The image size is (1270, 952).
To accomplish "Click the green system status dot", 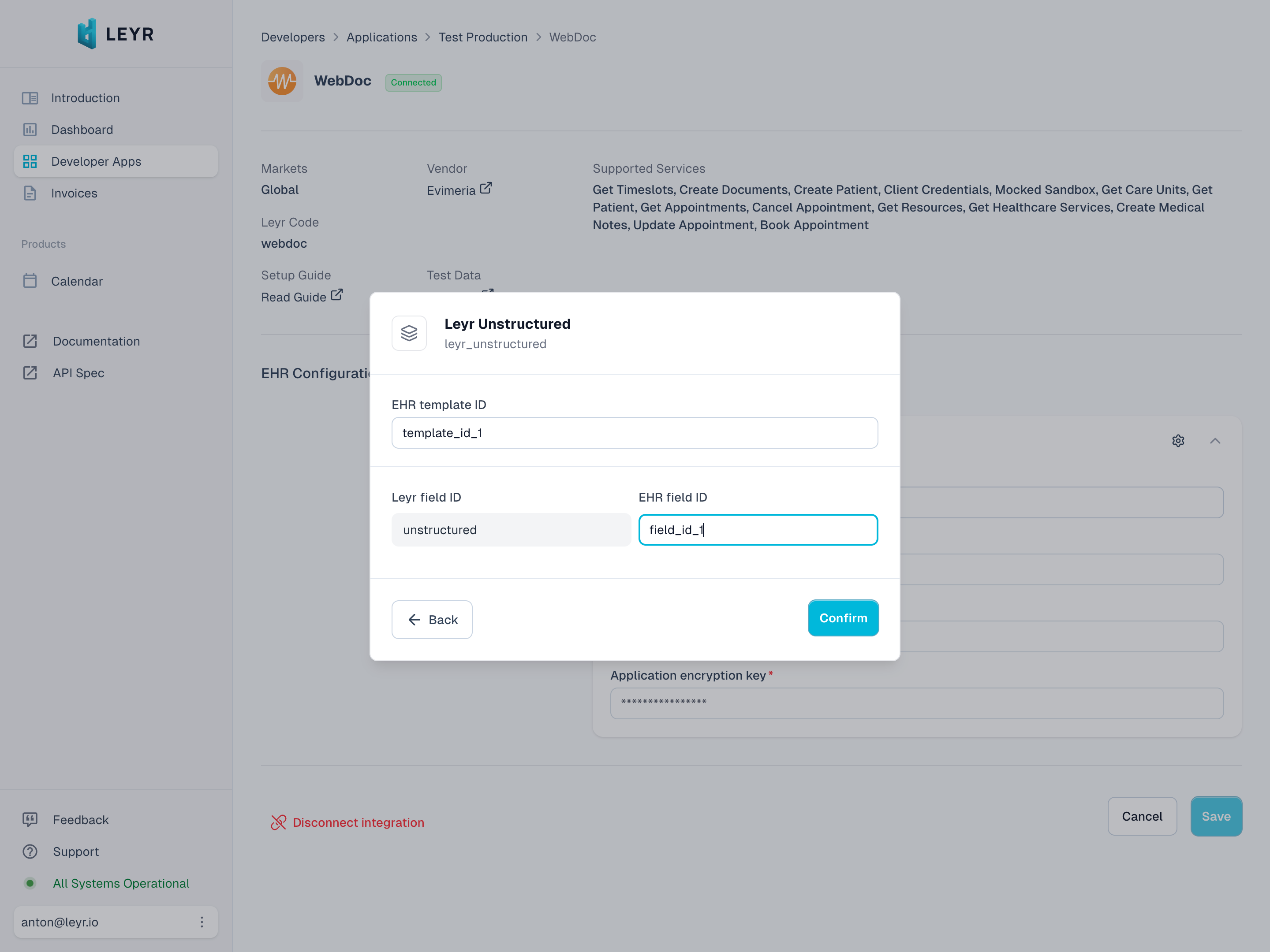I will [x=30, y=883].
